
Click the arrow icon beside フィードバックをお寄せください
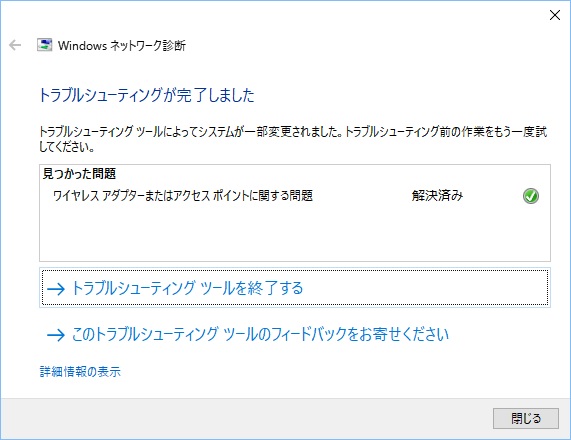(x=56, y=335)
